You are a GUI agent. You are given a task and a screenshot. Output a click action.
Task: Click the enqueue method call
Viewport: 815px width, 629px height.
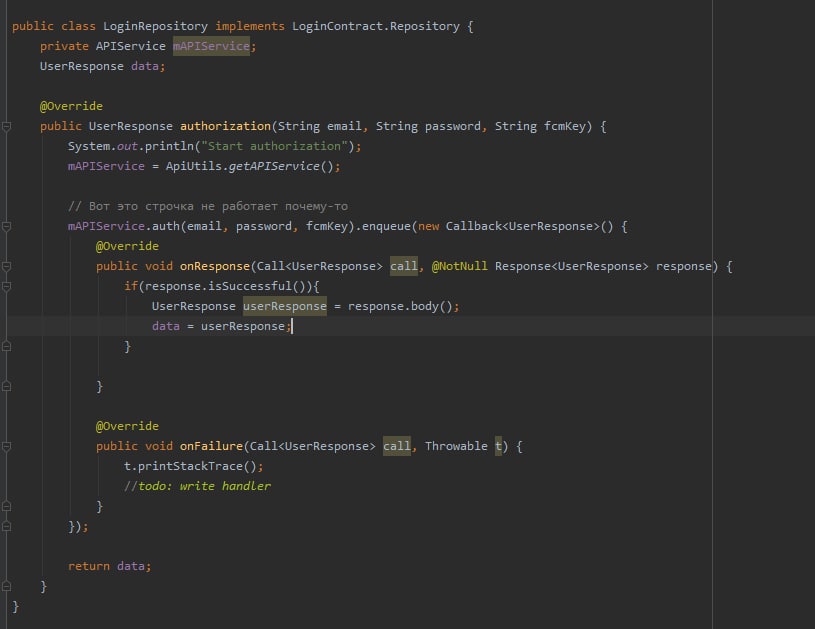pos(386,226)
